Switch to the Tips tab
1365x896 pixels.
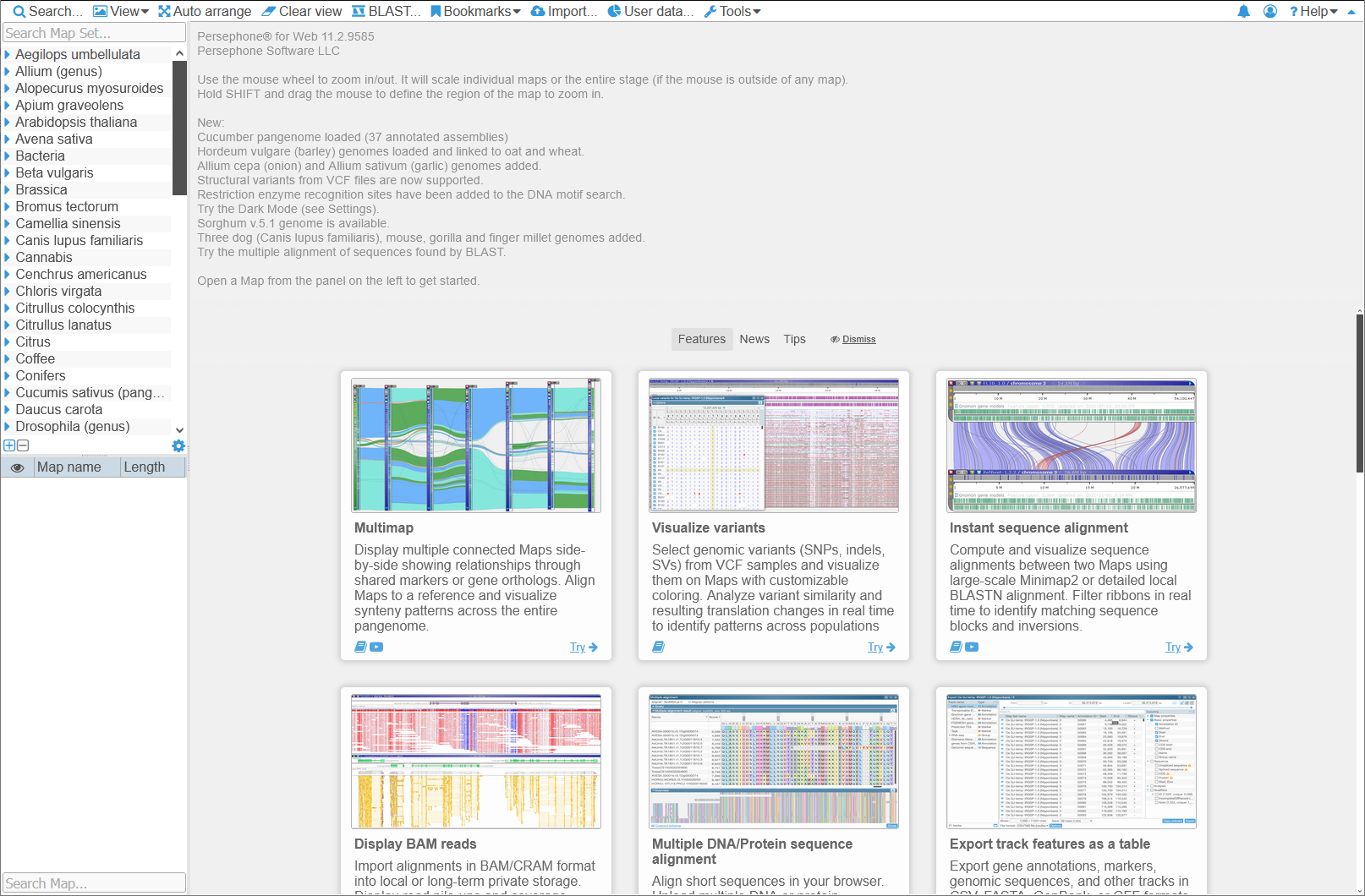point(794,339)
